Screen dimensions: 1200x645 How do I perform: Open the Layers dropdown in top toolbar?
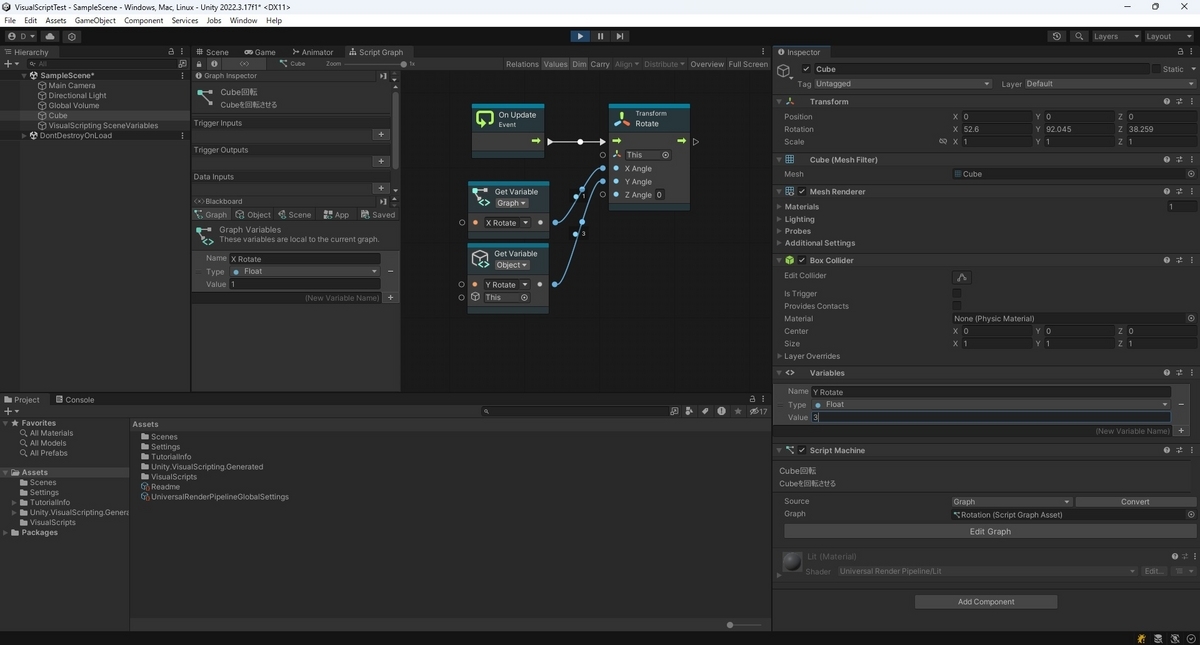click(x=1115, y=36)
